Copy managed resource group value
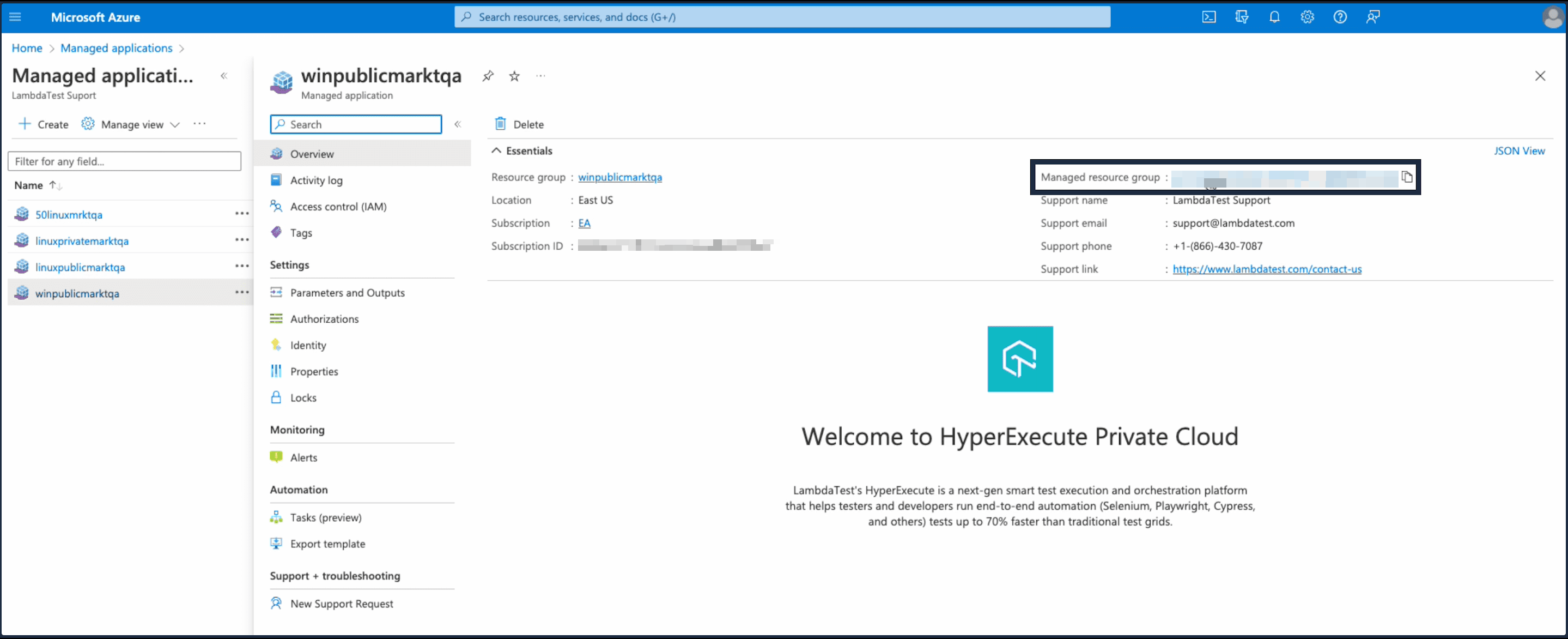 click(x=1407, y=177)
